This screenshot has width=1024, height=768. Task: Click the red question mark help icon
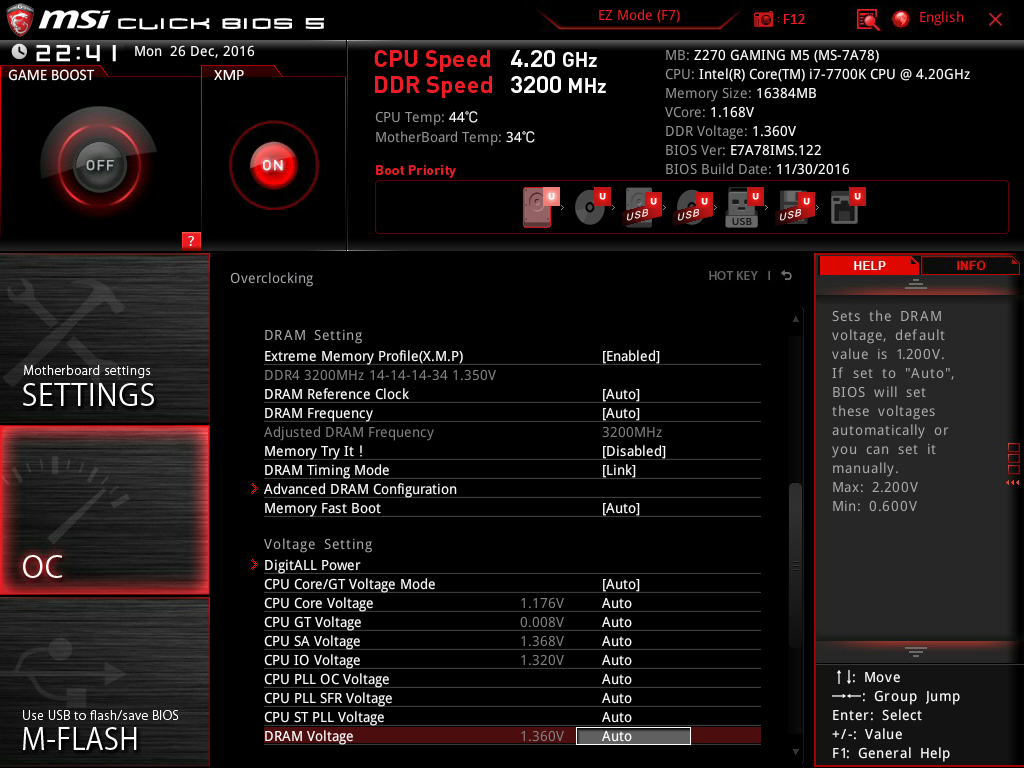pos(191,240)
